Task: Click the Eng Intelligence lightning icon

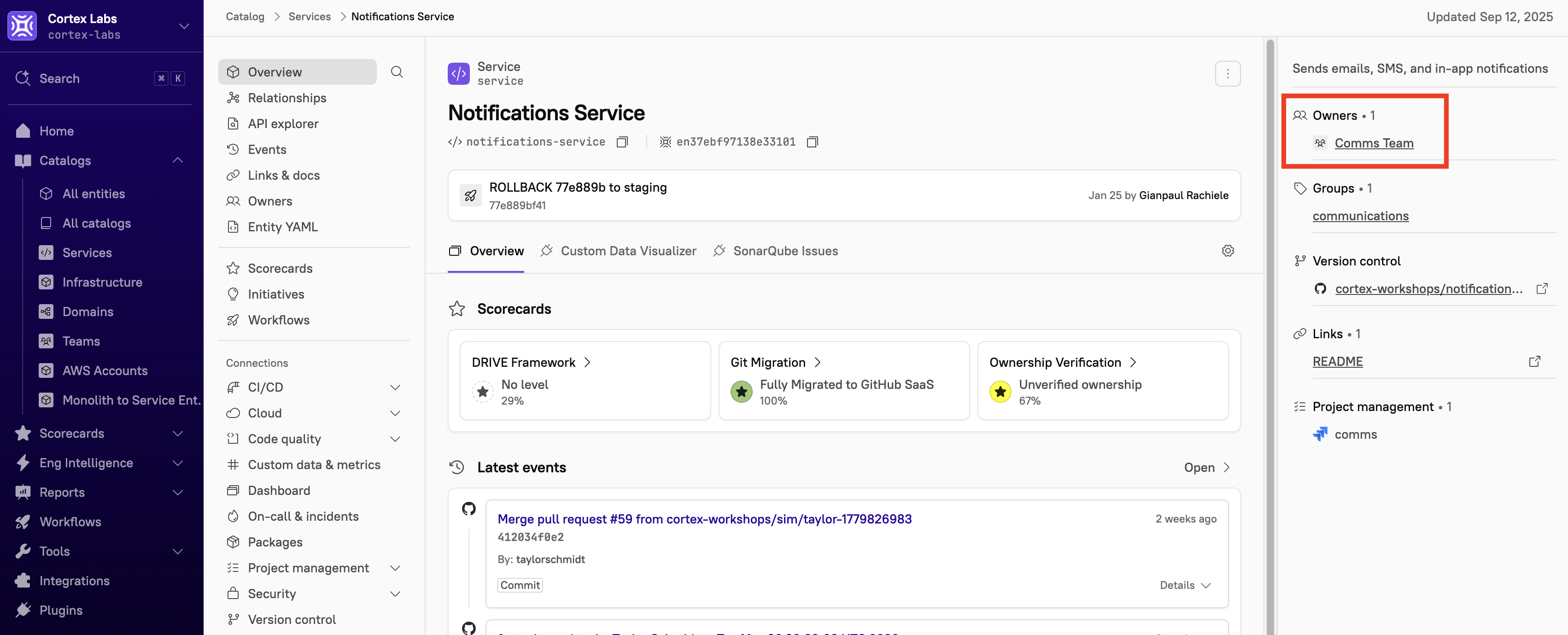Action: pos(23,463)
